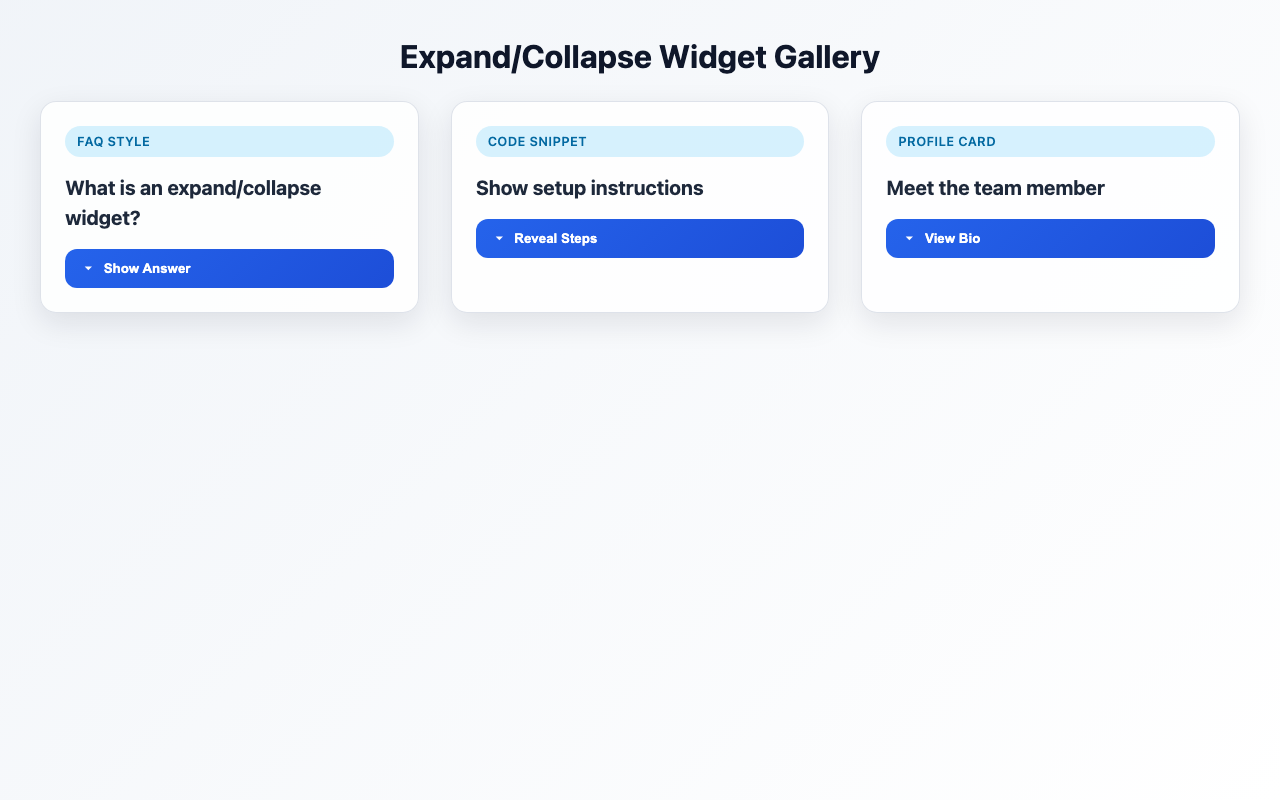Expand the setup steps with Reveal Steps
This screenshot has height=800, width=1280.
pos(639,239)
